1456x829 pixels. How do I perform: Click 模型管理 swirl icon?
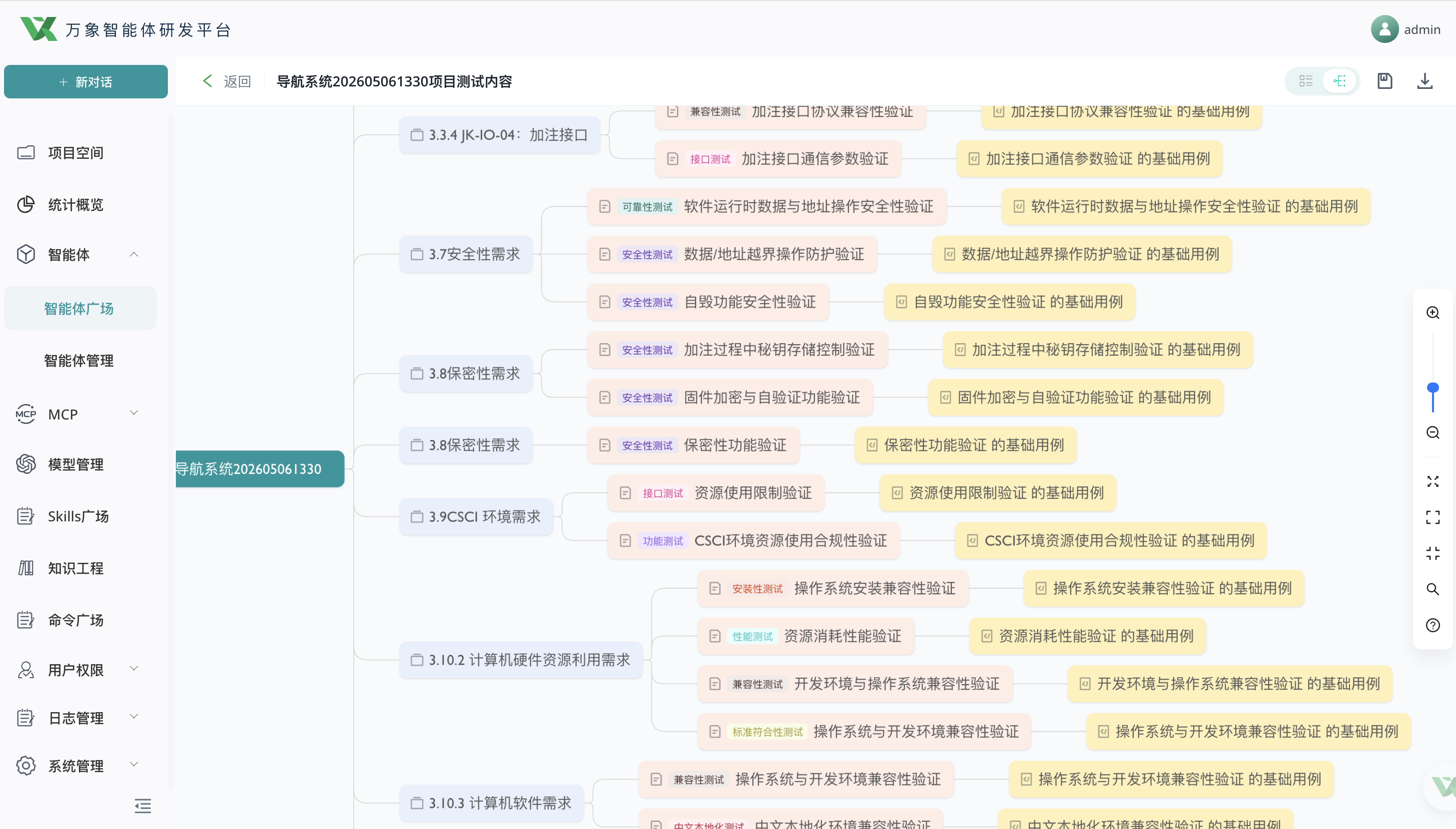[25, 464]
